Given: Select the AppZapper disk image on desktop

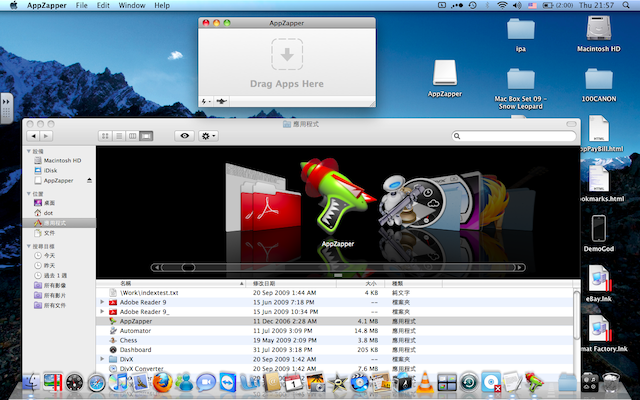Looking at the screenshot, I should point(445,78).
